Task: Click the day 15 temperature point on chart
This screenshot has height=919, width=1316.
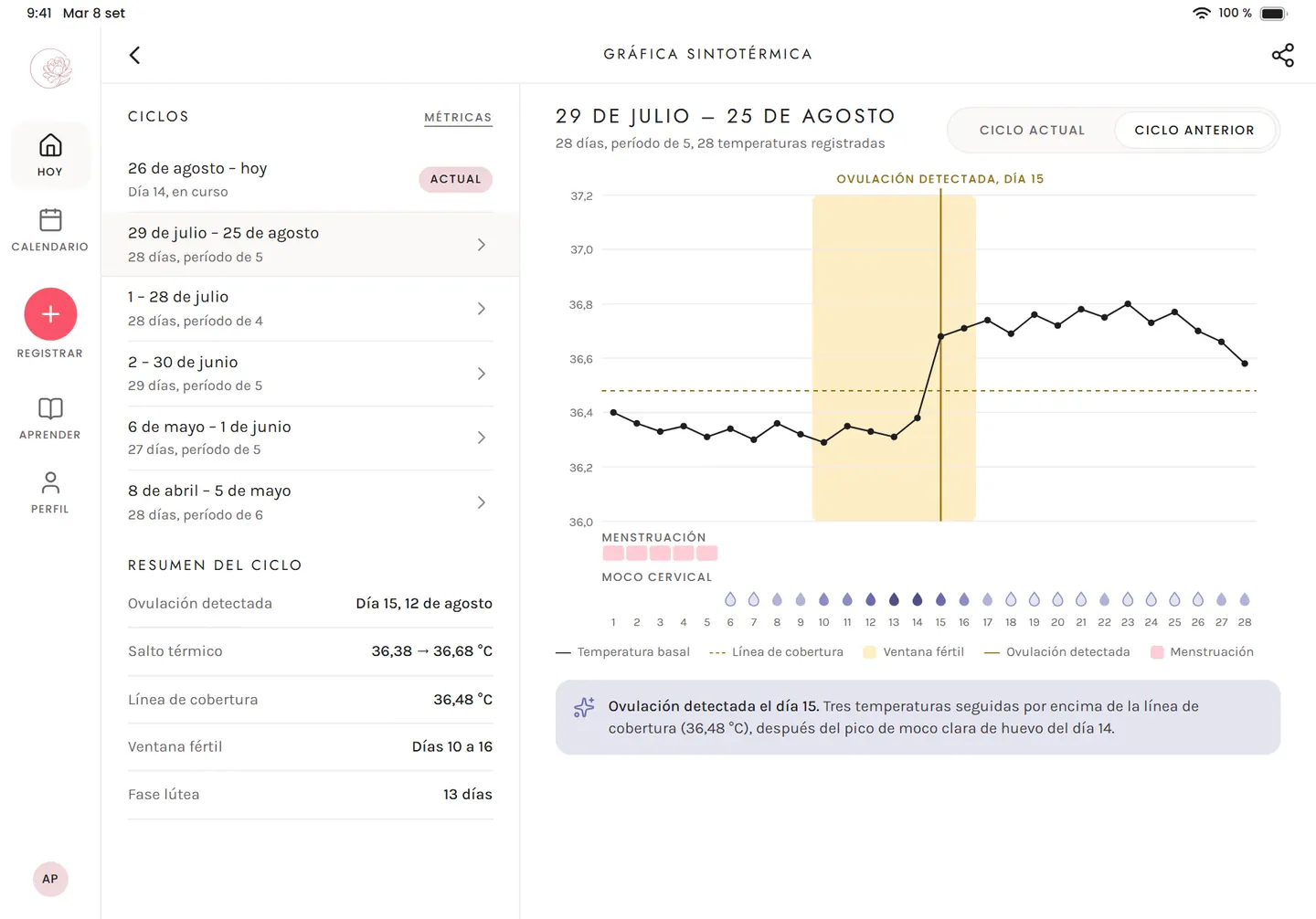Action: pyautogui.click(x=940, y=337)
